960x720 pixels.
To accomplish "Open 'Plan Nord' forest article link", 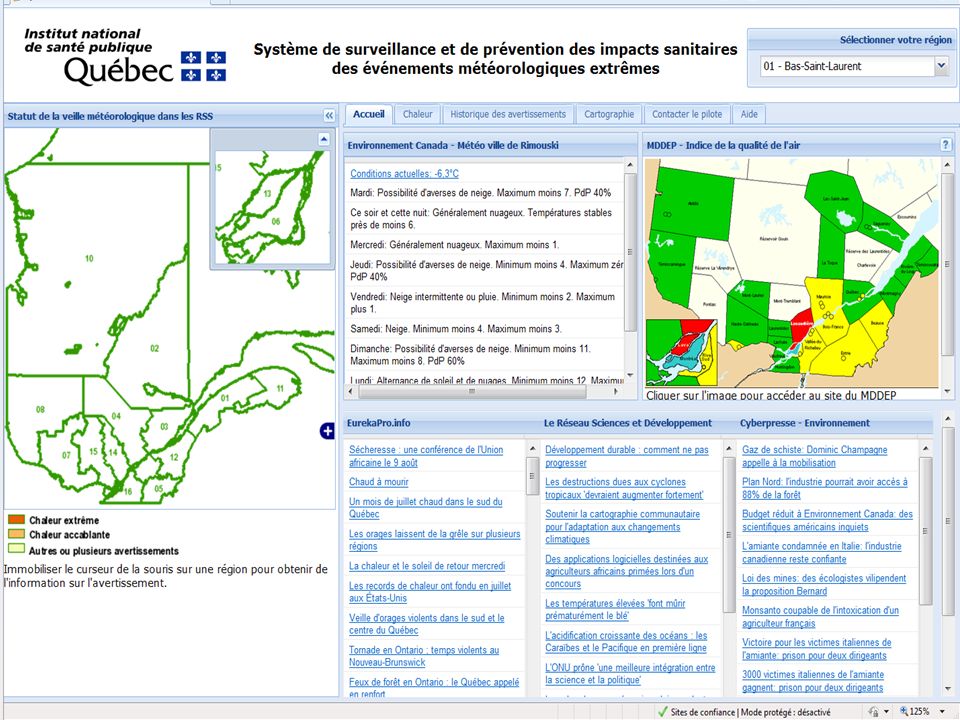I will (x=825, y=488).
